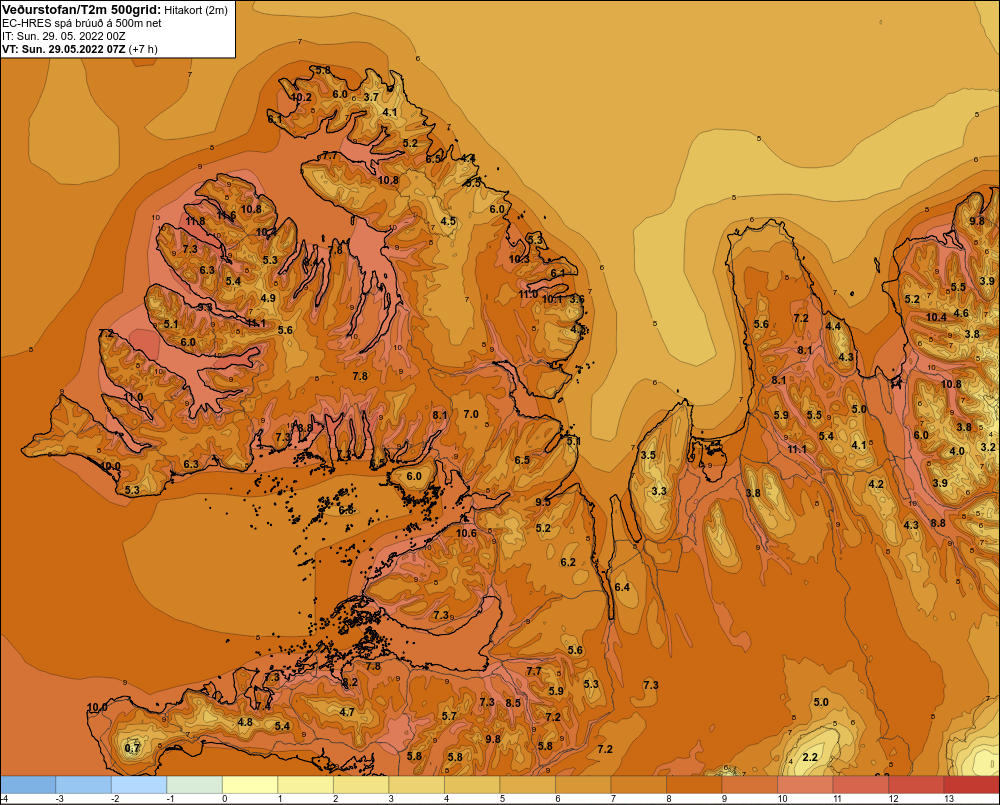1000x805 pixels.
Task: Click the 3.2 temperature value
Action: point(988,447)
